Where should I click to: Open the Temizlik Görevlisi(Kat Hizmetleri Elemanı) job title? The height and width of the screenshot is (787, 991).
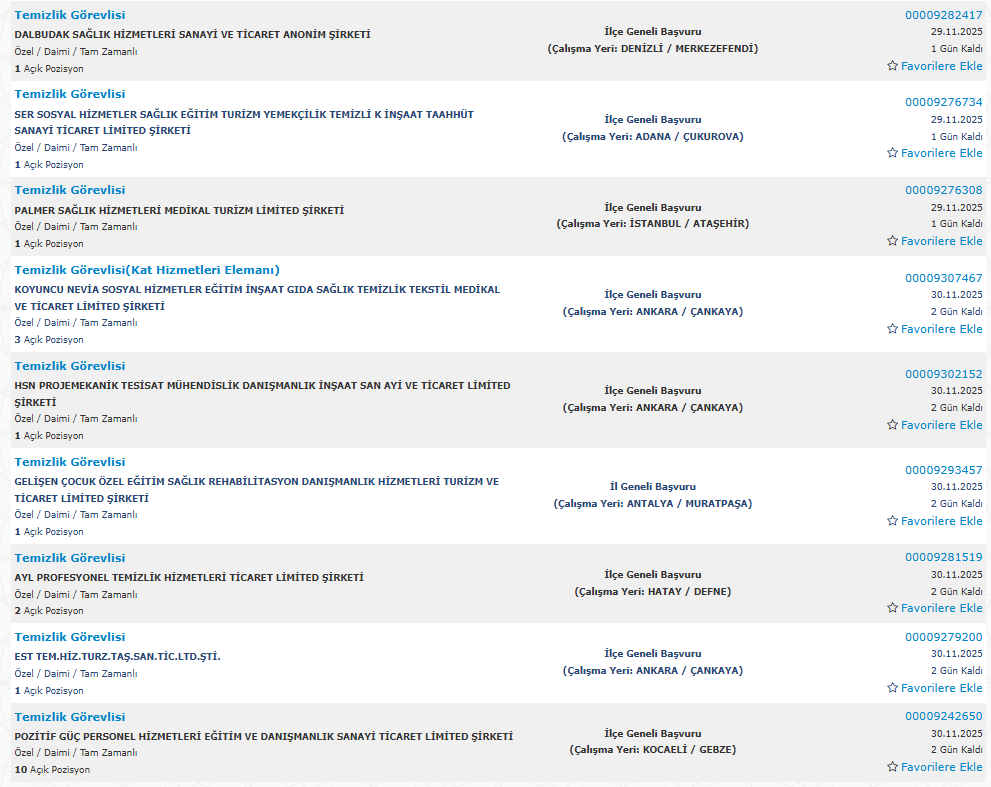(x=147, y=270)
